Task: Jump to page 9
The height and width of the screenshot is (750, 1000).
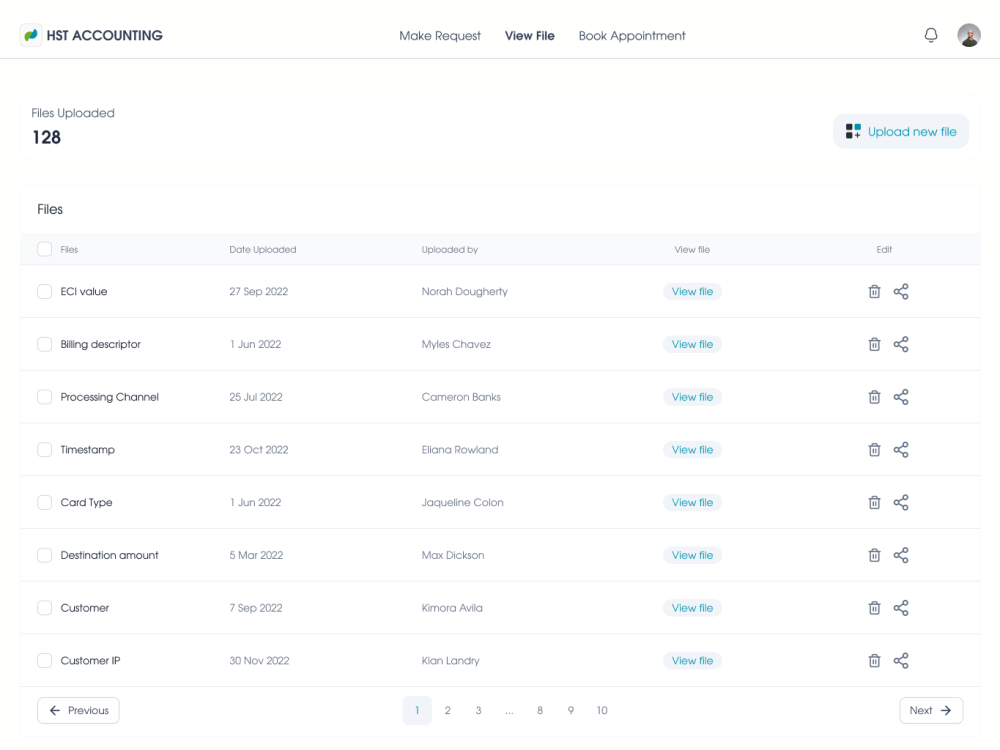Action: 571,710
